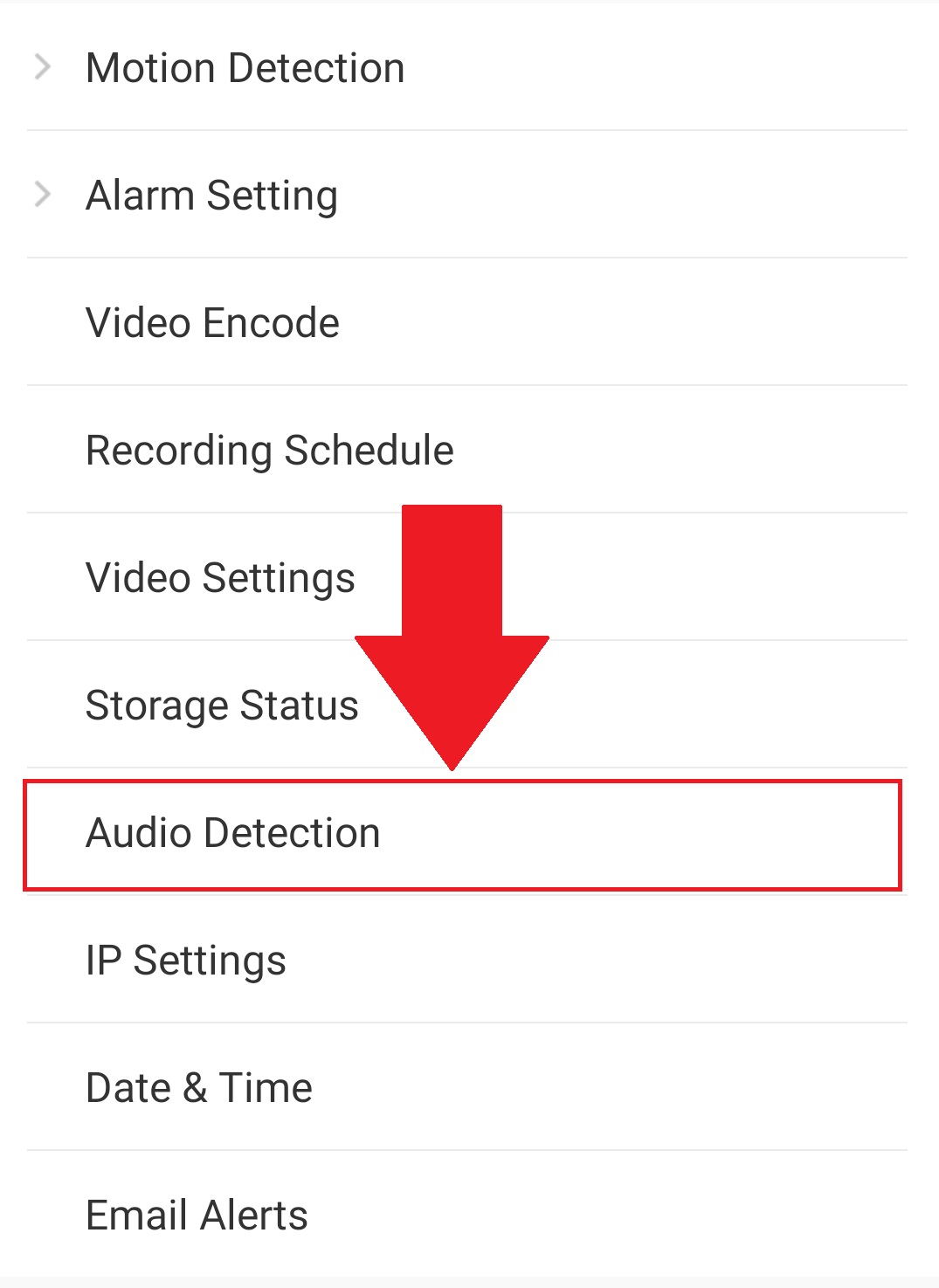Expand the Motion Detection section chevron
Viewport: 939px width, 1288px height.
41,67
